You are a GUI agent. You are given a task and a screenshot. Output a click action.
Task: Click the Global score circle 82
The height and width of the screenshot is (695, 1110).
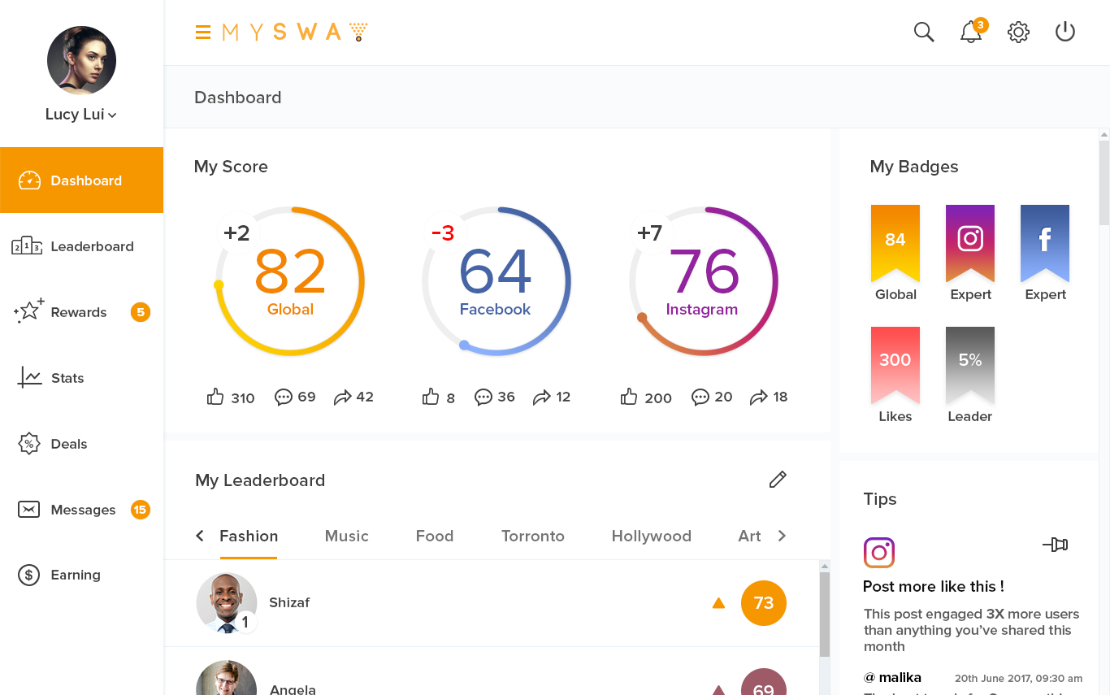coord(290,281)
